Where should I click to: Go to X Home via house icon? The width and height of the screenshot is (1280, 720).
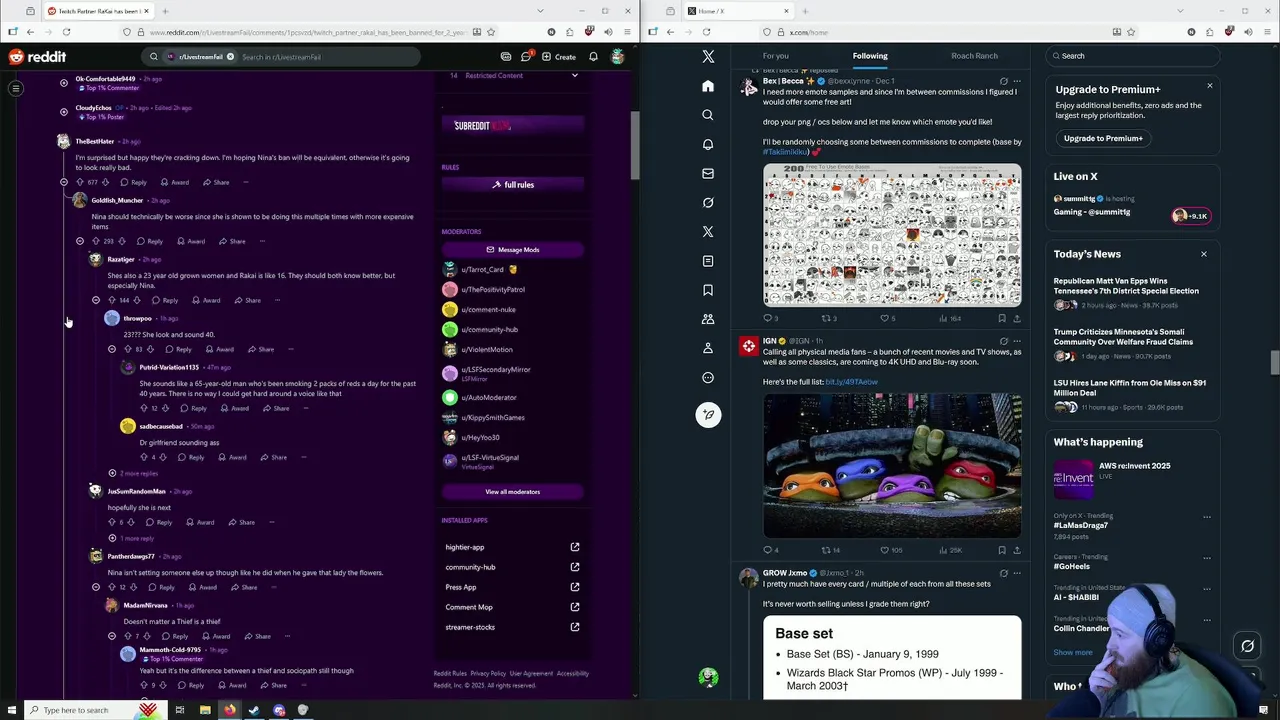click(x=708, y=86)
